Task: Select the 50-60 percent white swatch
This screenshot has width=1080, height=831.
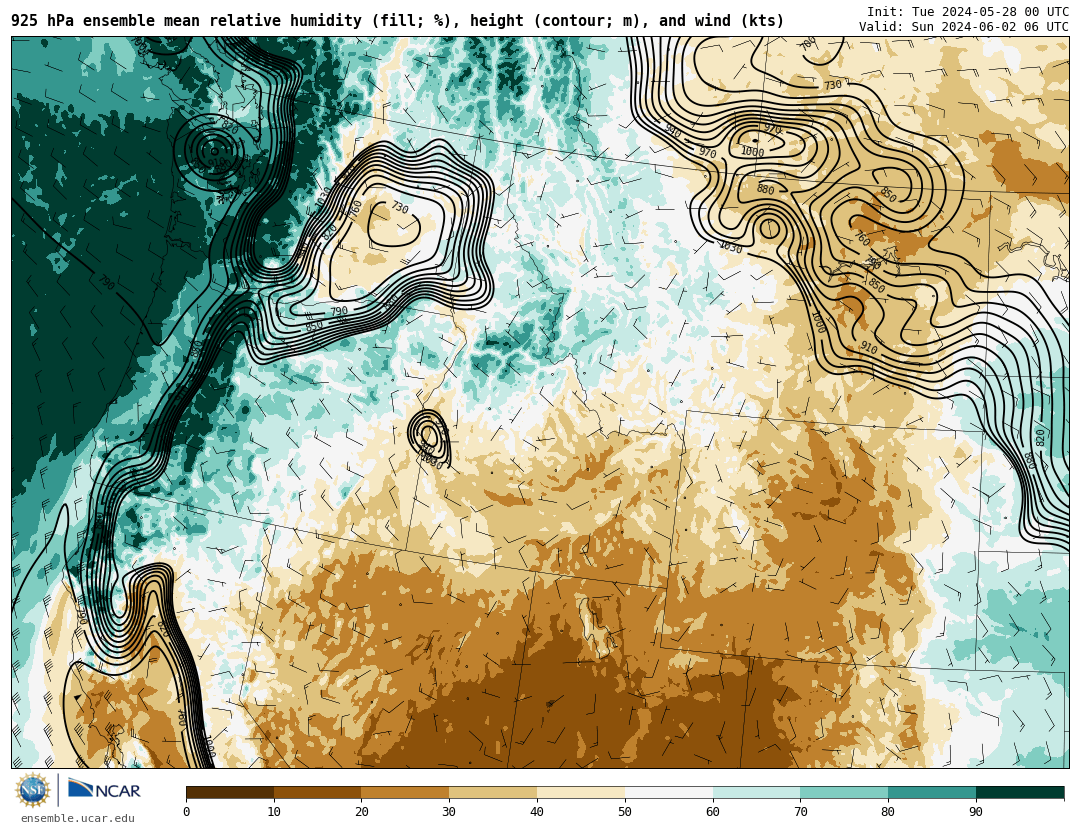Action: coord(669,793)
